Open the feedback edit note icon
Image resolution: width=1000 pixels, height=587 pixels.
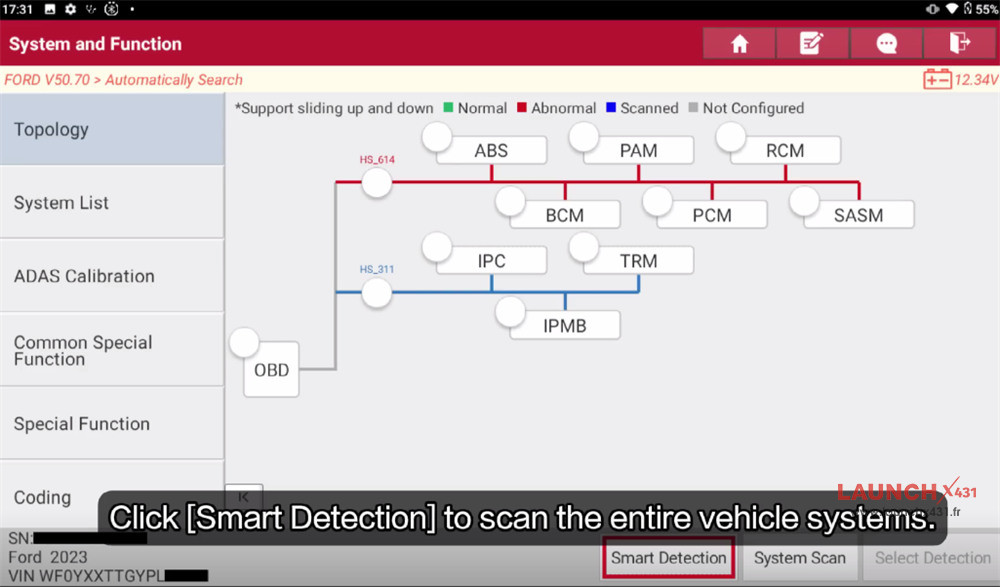[812, 43]
